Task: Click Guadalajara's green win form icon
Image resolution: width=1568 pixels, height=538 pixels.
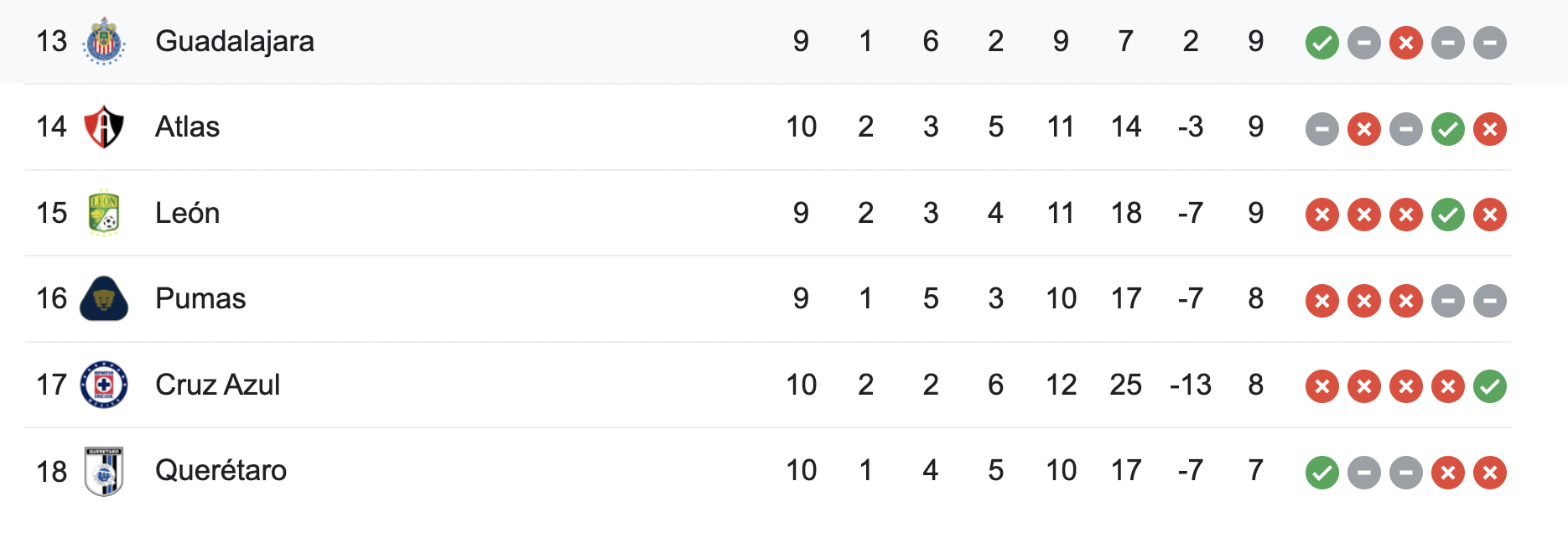Action: 1321,43
